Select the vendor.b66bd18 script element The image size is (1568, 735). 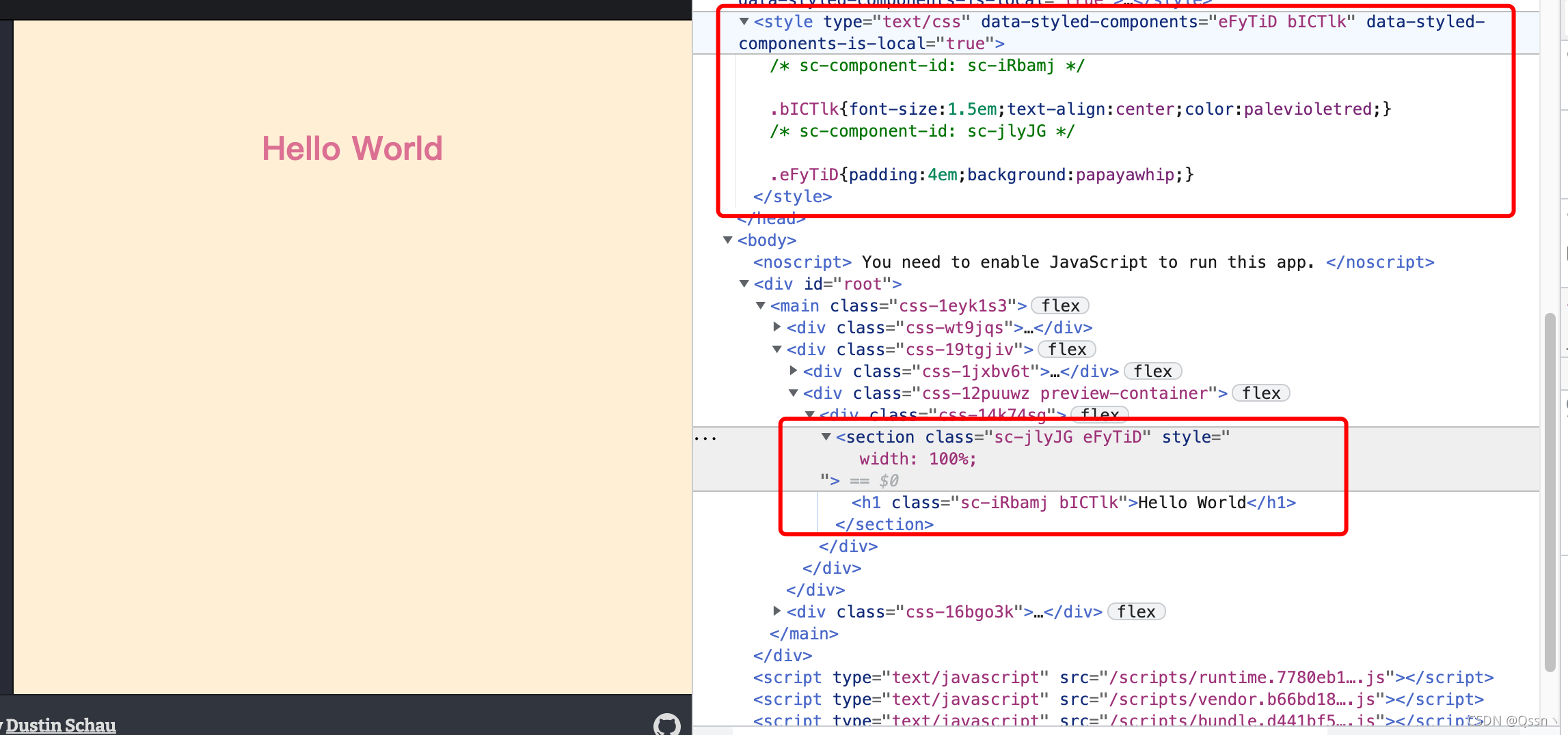1118,699
